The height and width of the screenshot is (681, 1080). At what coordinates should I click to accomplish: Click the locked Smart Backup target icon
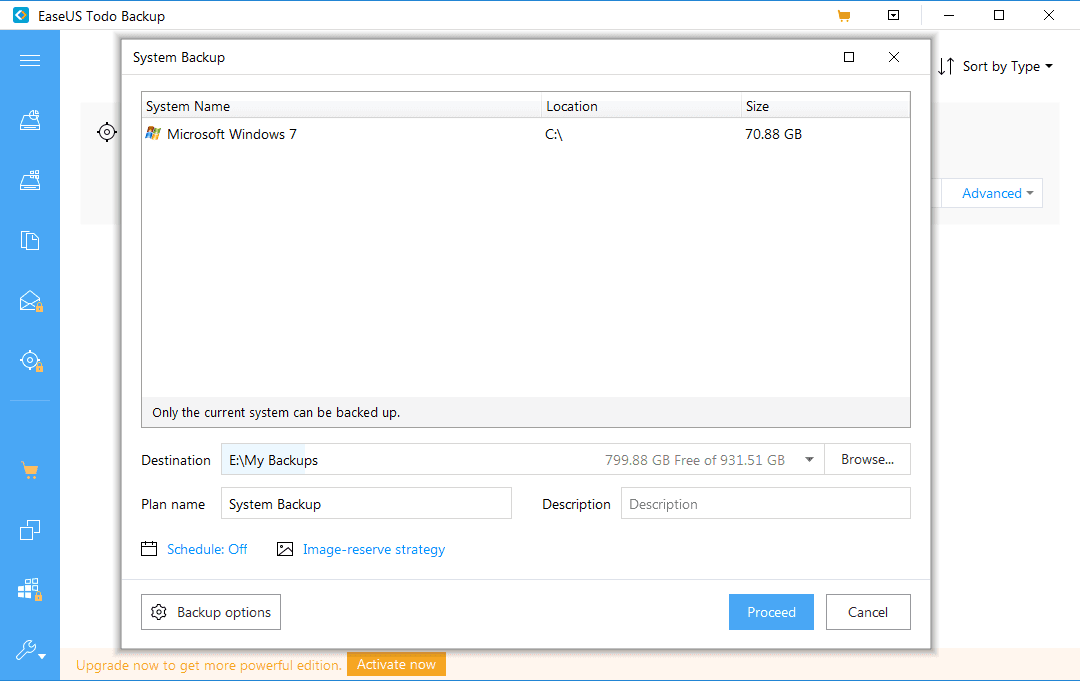30,361
